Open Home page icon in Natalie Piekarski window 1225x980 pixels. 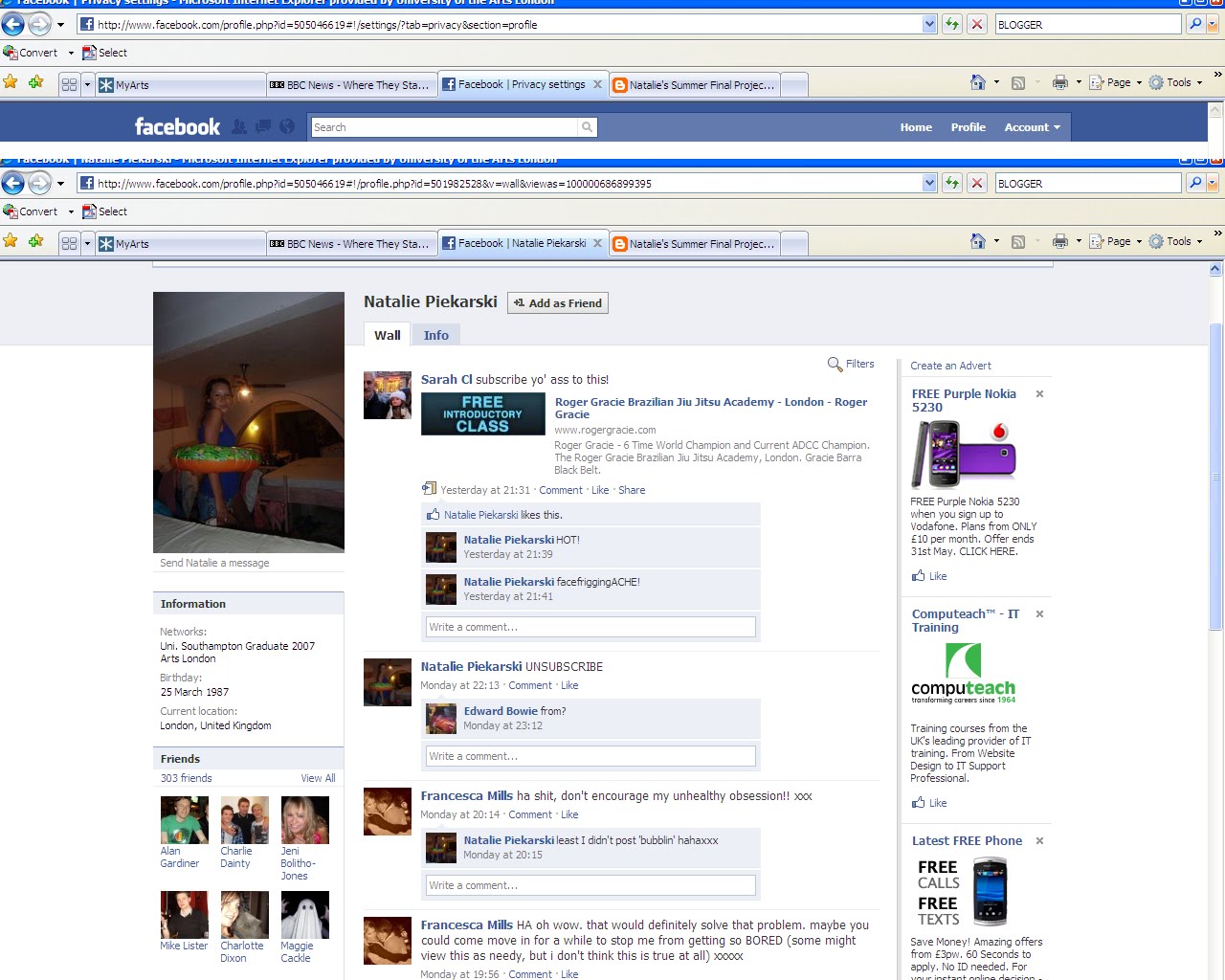pos(977,241)
